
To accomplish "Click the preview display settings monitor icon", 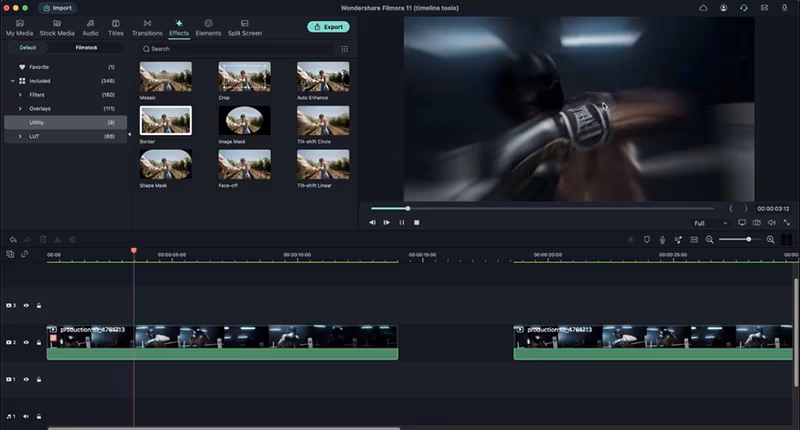I will (x=742, y=222).
